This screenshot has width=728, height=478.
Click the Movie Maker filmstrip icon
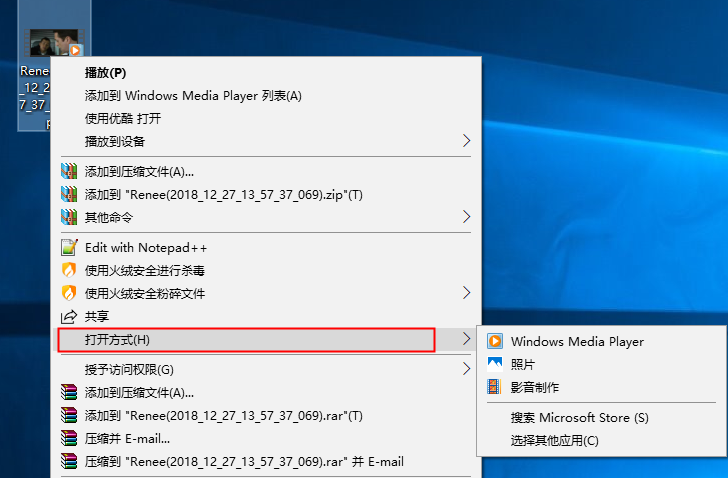[494, 387]
